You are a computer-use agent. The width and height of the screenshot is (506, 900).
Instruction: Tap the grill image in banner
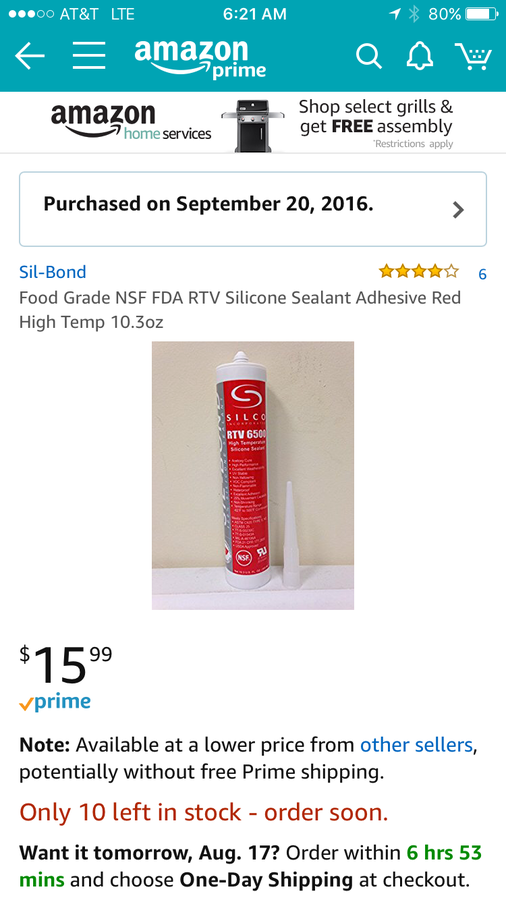pyautogui.click(x=253, y=126)
